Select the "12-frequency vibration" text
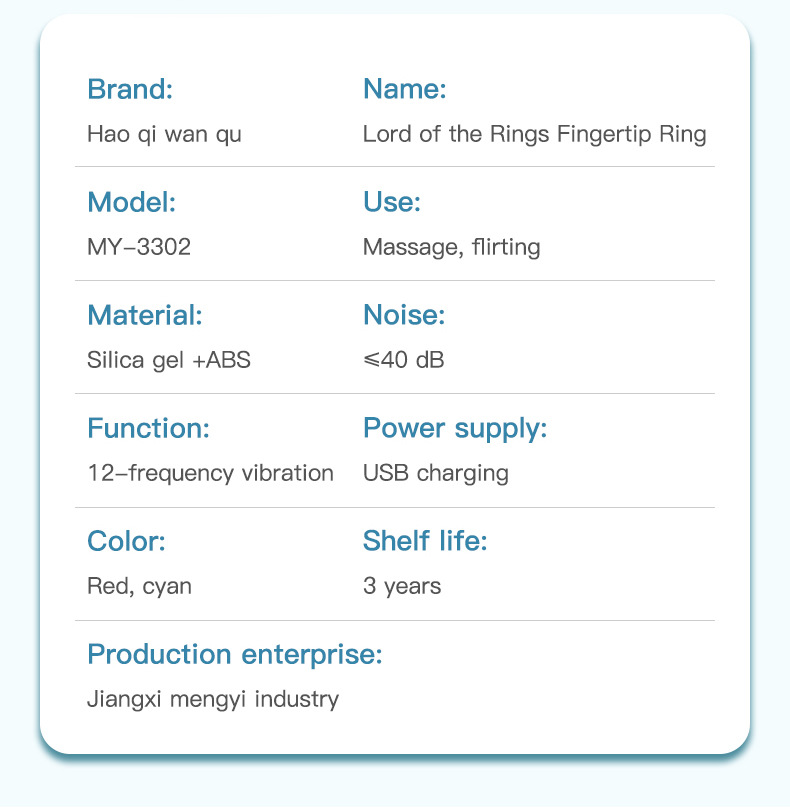The width and height of the screenshot is (790, 812). (210, 473)
